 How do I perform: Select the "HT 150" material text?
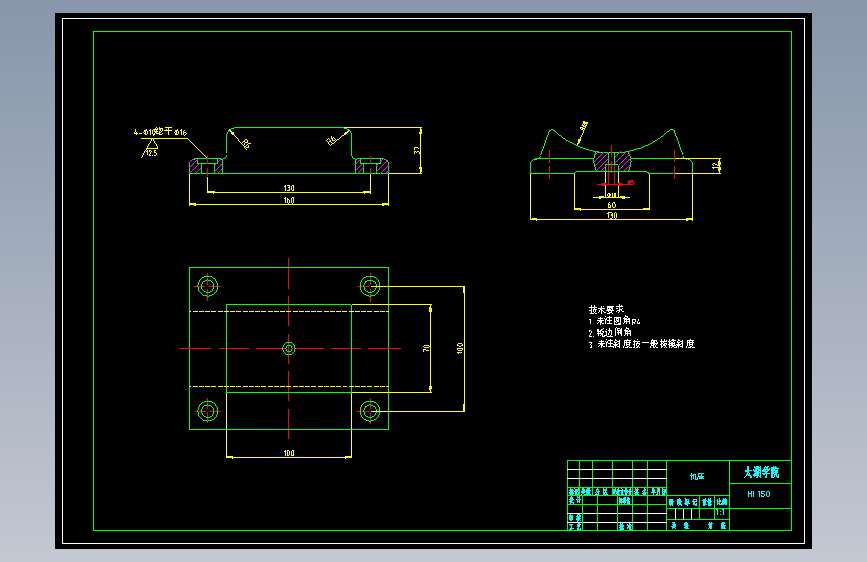tap(759, 494)
